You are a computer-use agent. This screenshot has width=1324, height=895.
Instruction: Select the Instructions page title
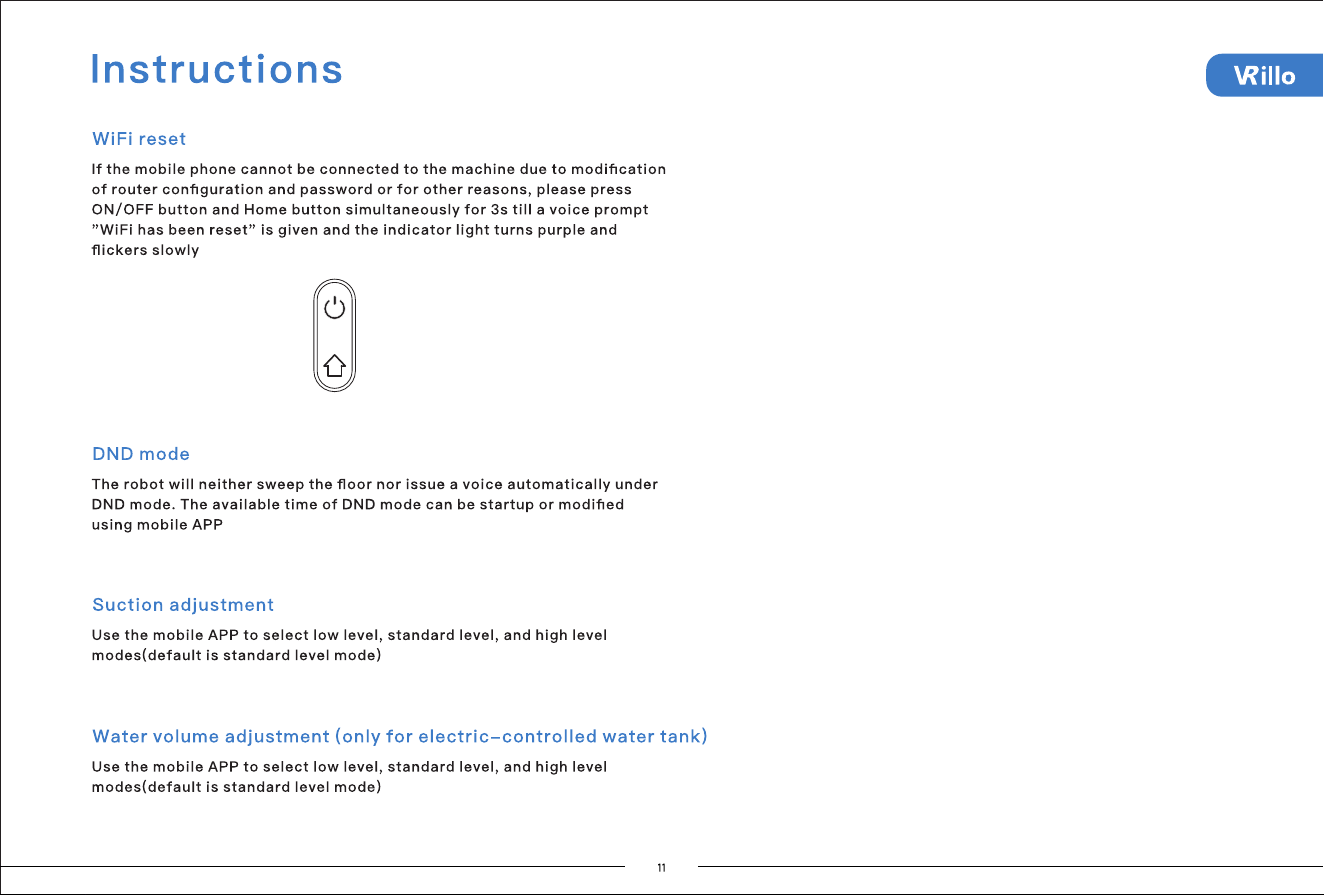[217, 69]
